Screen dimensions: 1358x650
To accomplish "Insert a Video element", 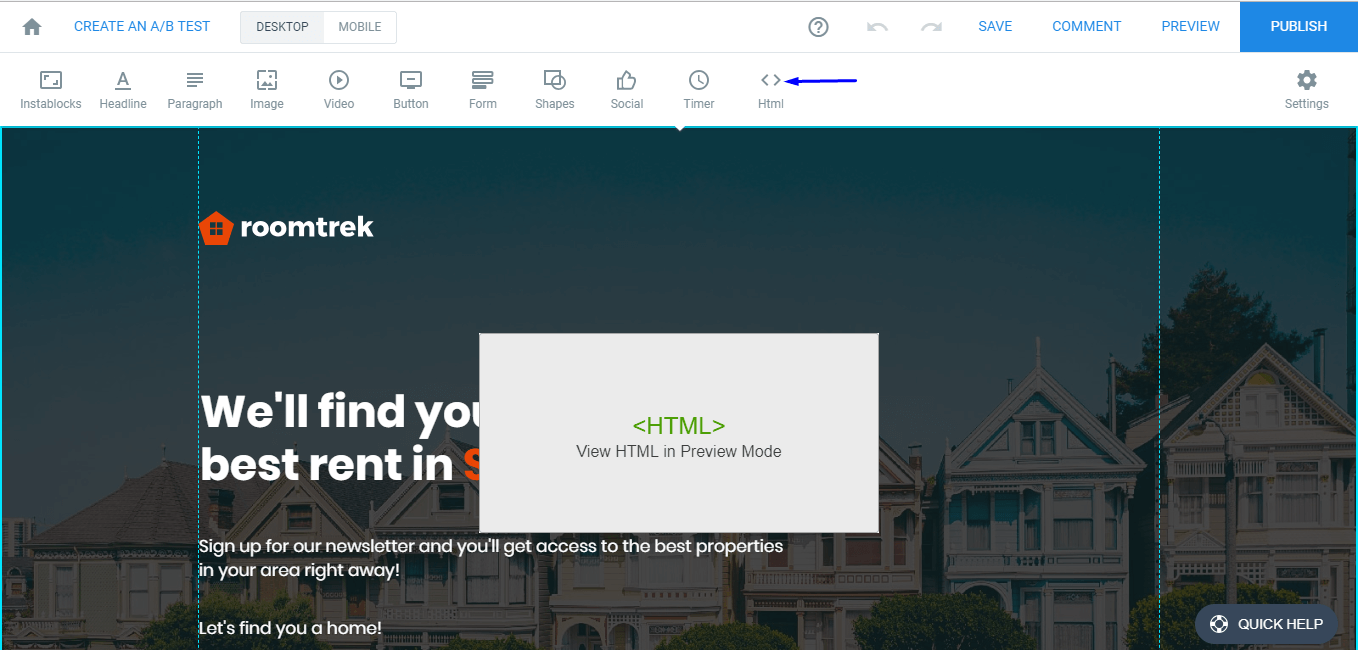I will (339, 90).
